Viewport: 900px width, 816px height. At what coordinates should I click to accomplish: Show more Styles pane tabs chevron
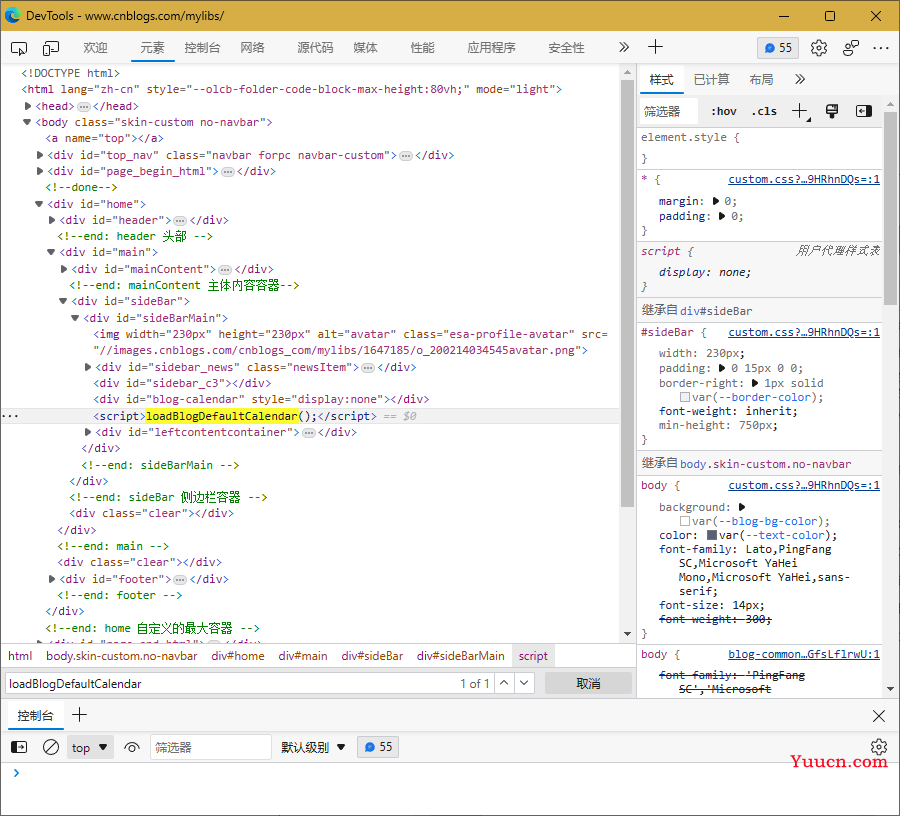tap(800, 79)
